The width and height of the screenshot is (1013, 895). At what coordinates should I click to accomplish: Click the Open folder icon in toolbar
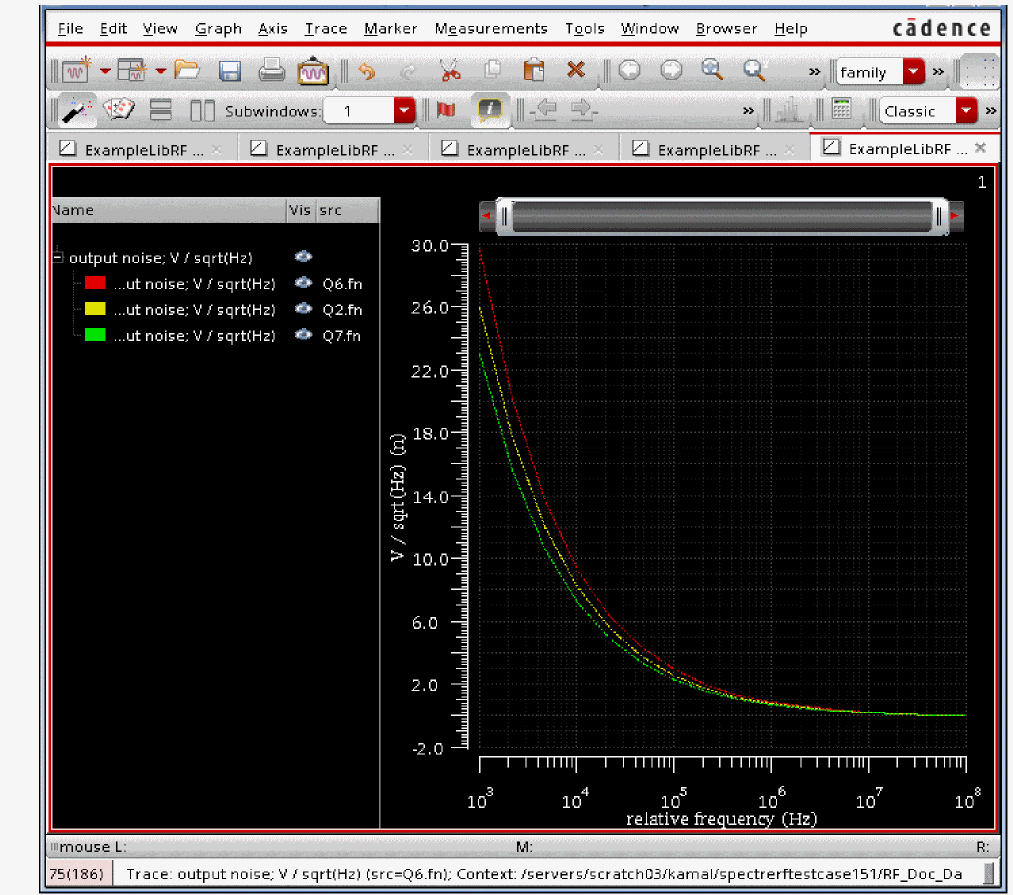187,71
